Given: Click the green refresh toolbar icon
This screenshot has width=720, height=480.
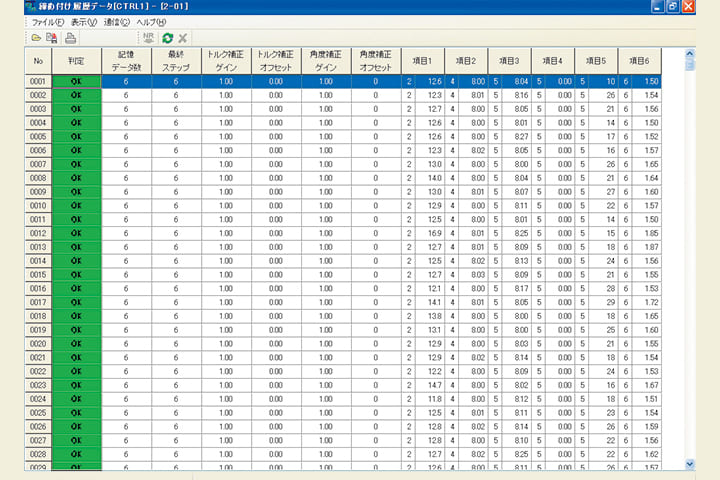Looking at the screenshot, I should pos(167,38).
